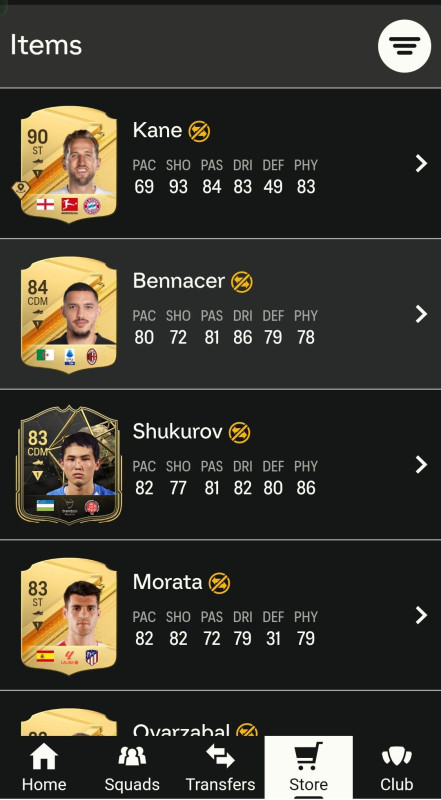Select Bennacer's 84 CDM player card
441x800 pixels.
tap(68, 314)
